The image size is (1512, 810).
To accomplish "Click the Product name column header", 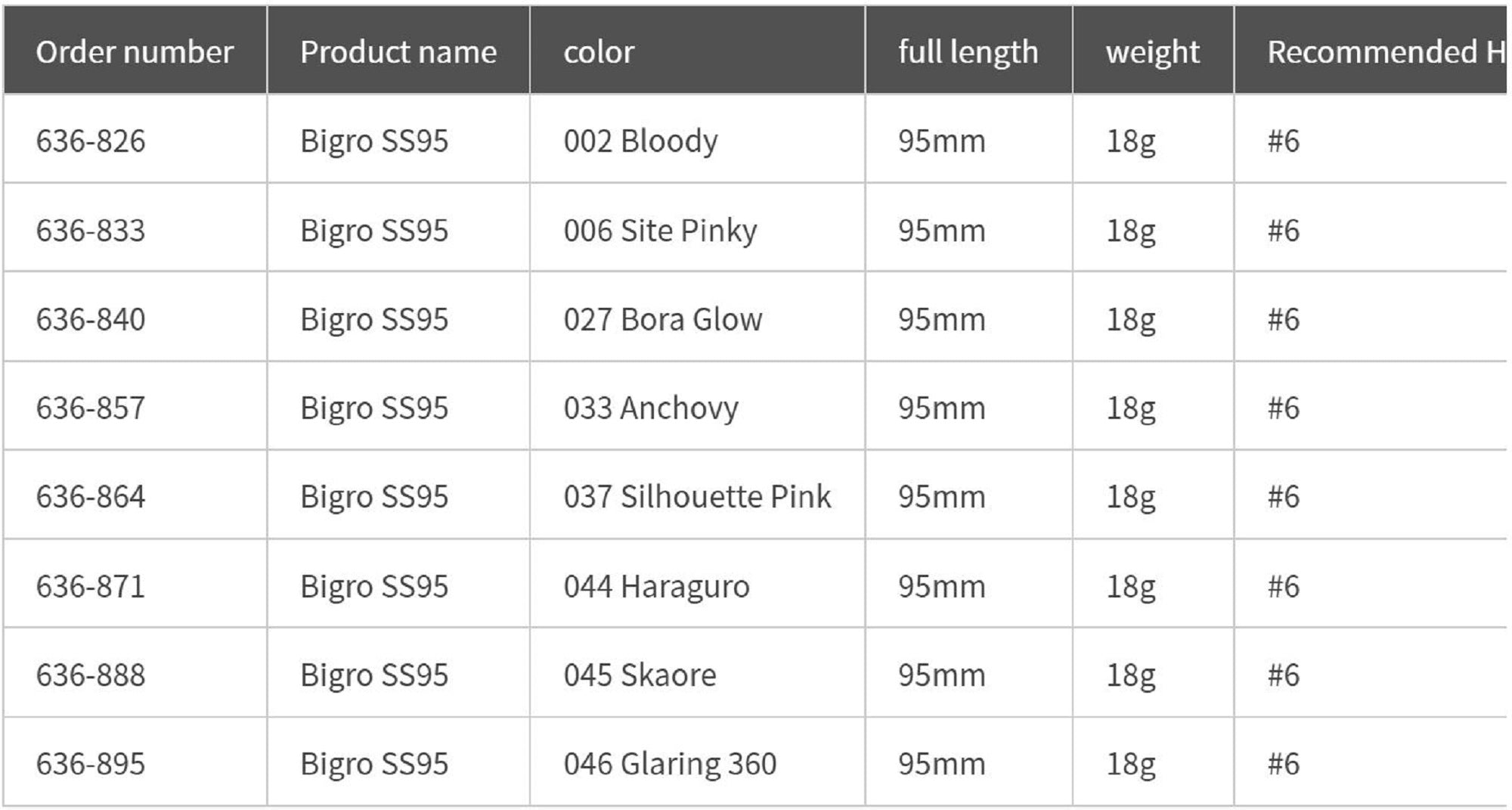I will tap(398, 52).
